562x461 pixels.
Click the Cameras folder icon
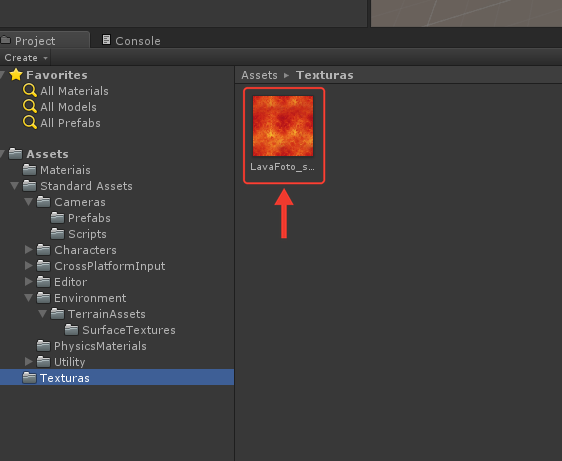[43, 202]
